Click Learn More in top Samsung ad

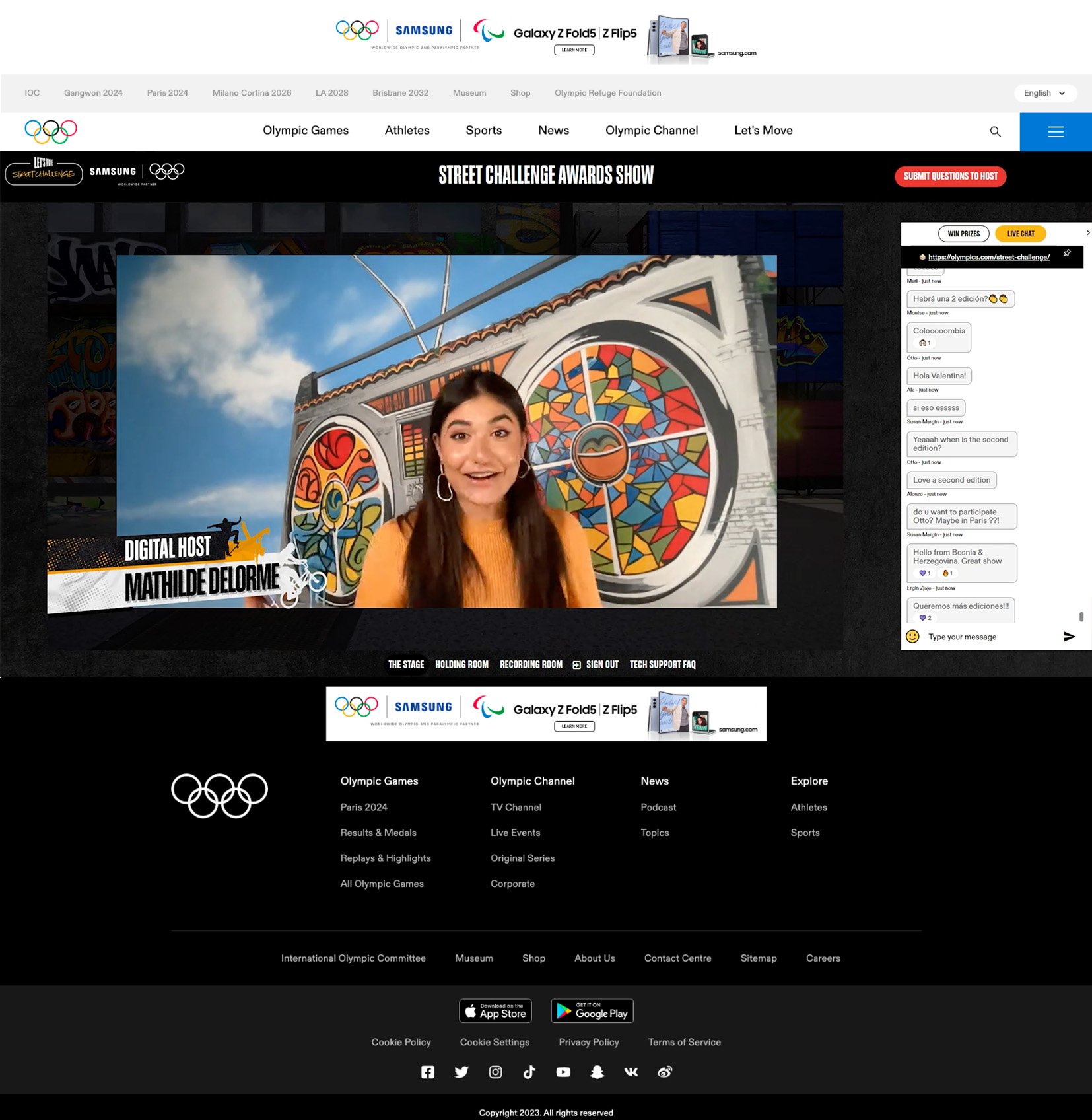click(574, 50)
